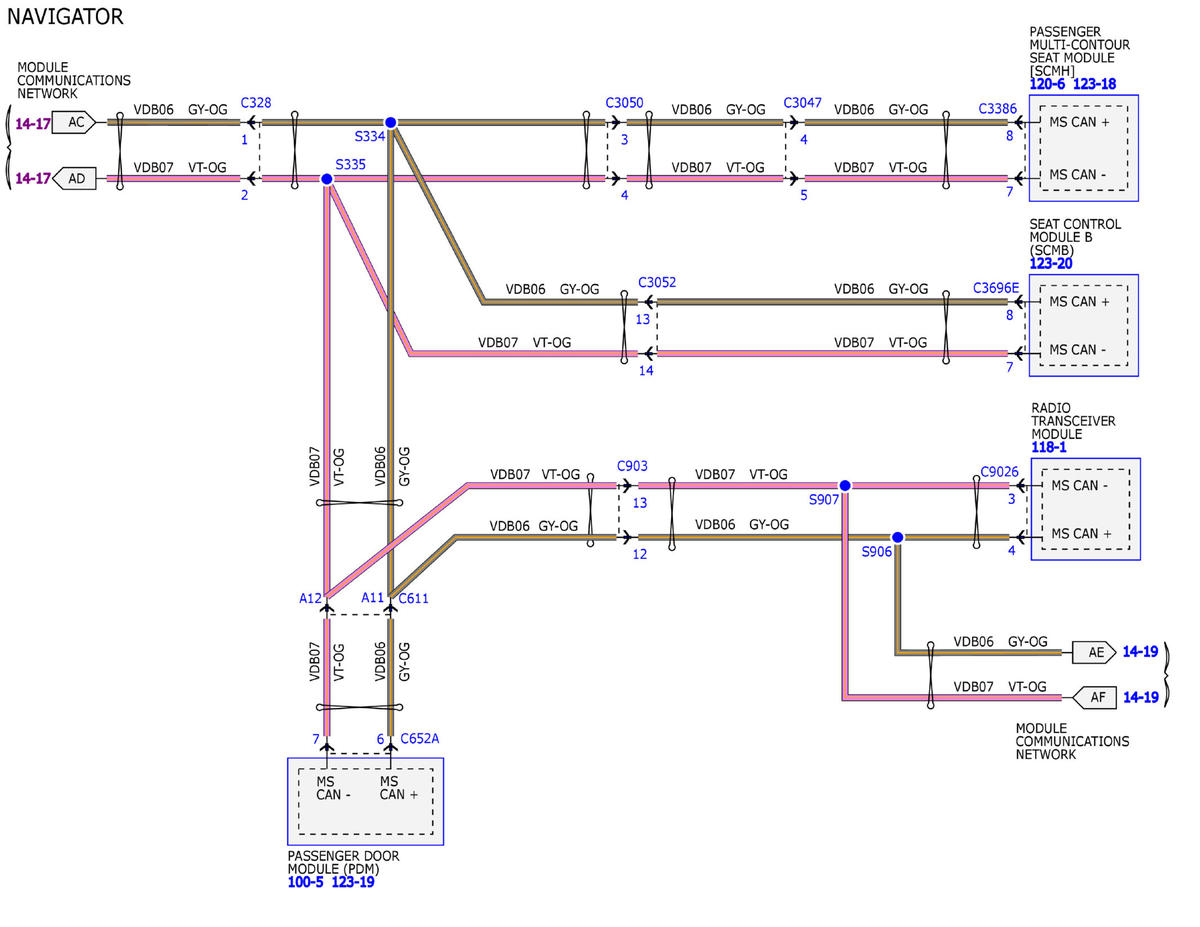The height and width of the screenshot is (927, 1200).
Task: Click VDB07 VT-OG label beside AD
Action: click(180, 168)
